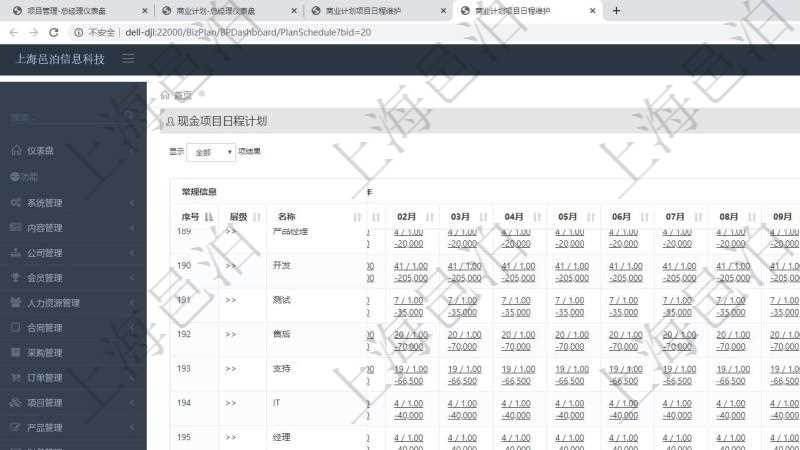Click the home breadcrumb icon
This screenshot has width=800, height=450.
coord(165,95)
